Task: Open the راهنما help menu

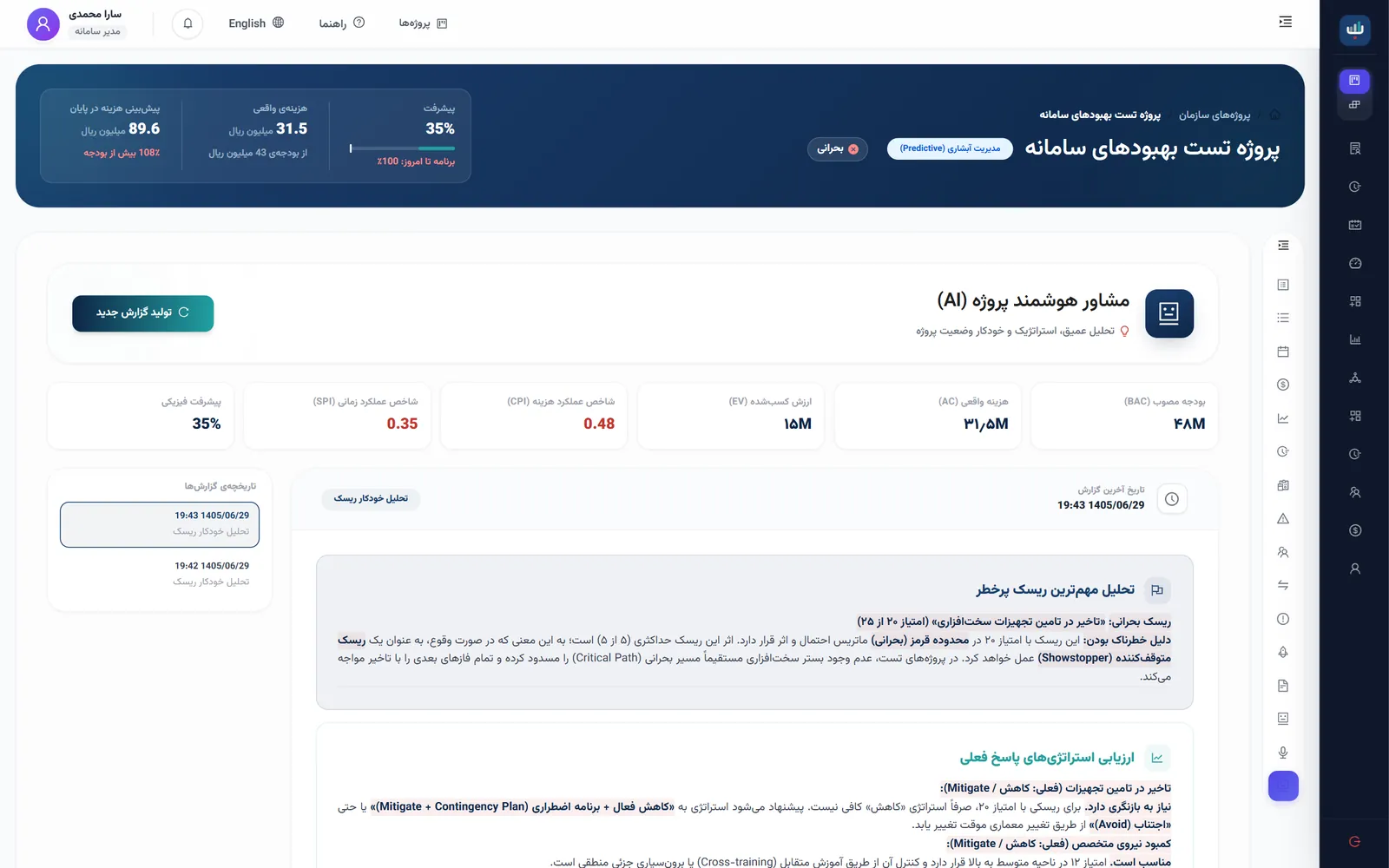Action: [341, 23]
